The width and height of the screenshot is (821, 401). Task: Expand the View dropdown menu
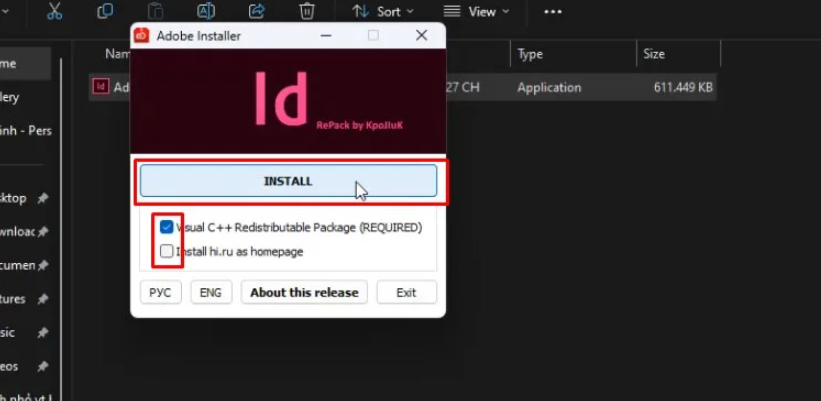point(476,11)
